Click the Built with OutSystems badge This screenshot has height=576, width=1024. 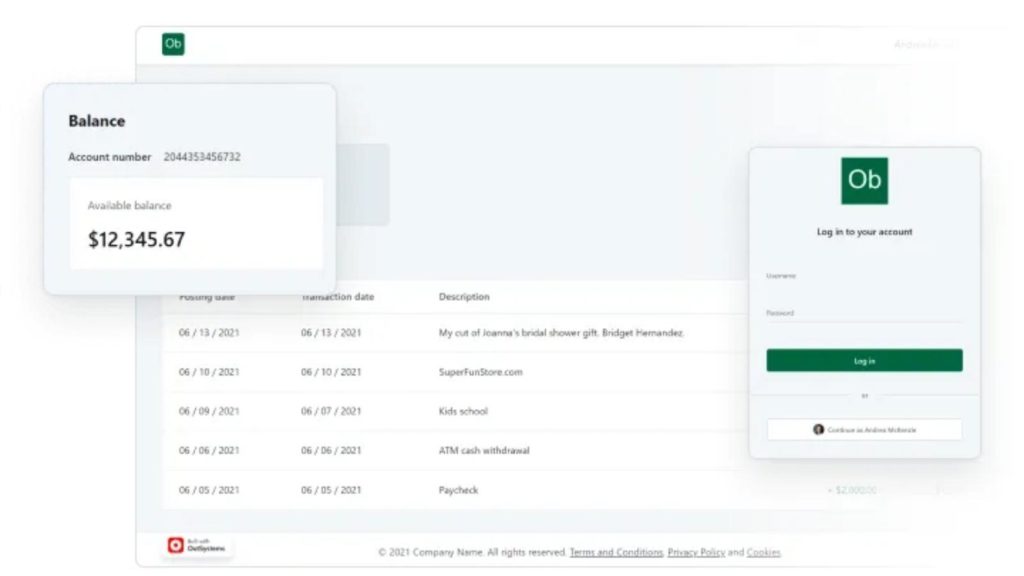(x=196, y=545)
